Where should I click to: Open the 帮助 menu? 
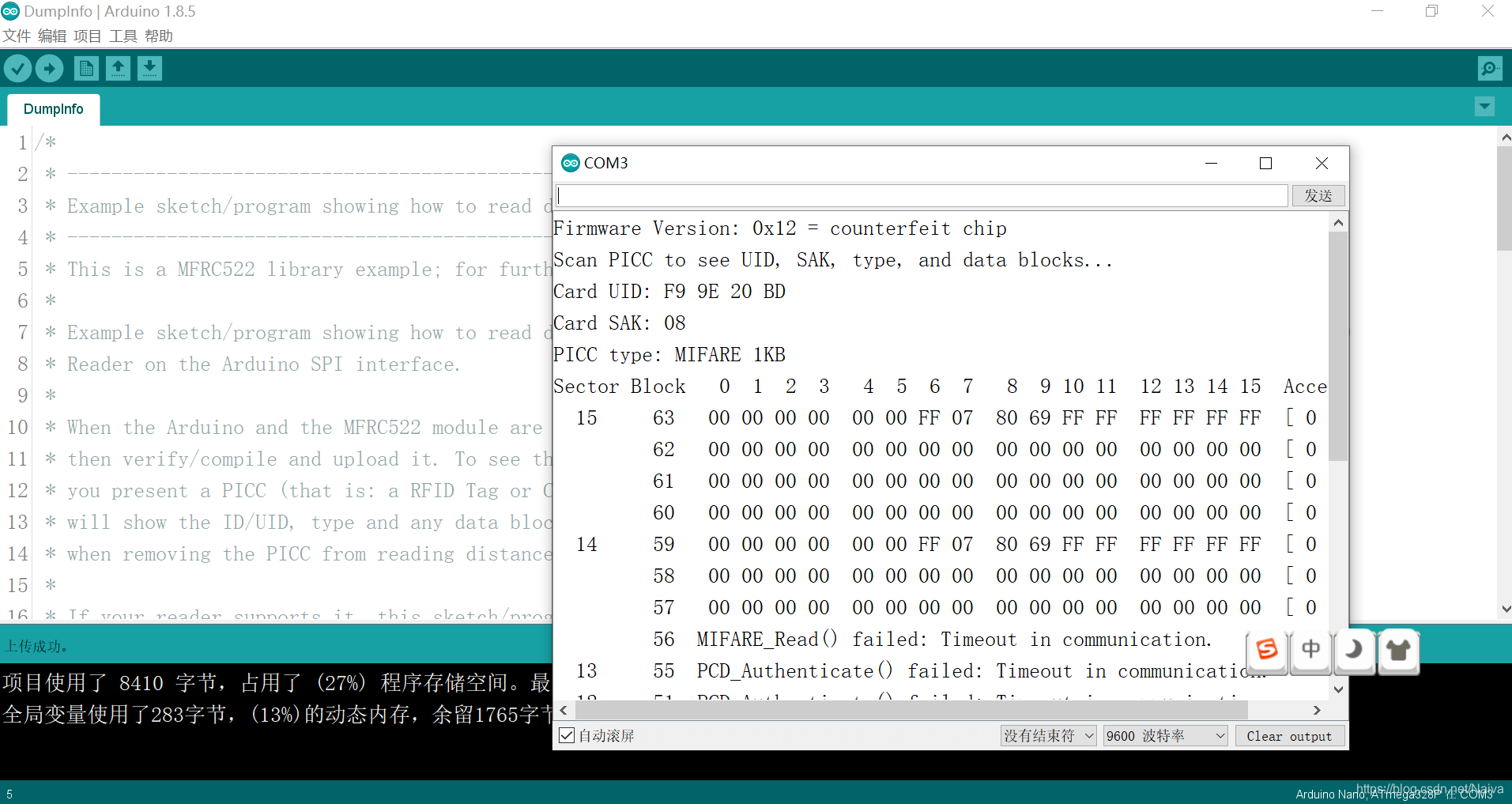pos(159,36)
